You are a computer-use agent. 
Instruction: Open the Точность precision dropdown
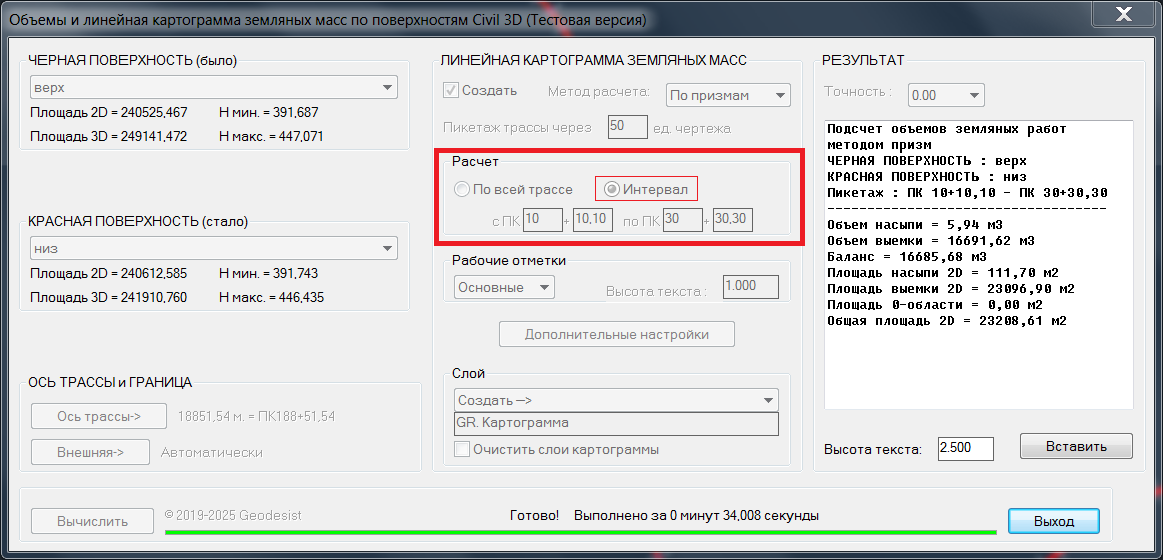[945, 95]
